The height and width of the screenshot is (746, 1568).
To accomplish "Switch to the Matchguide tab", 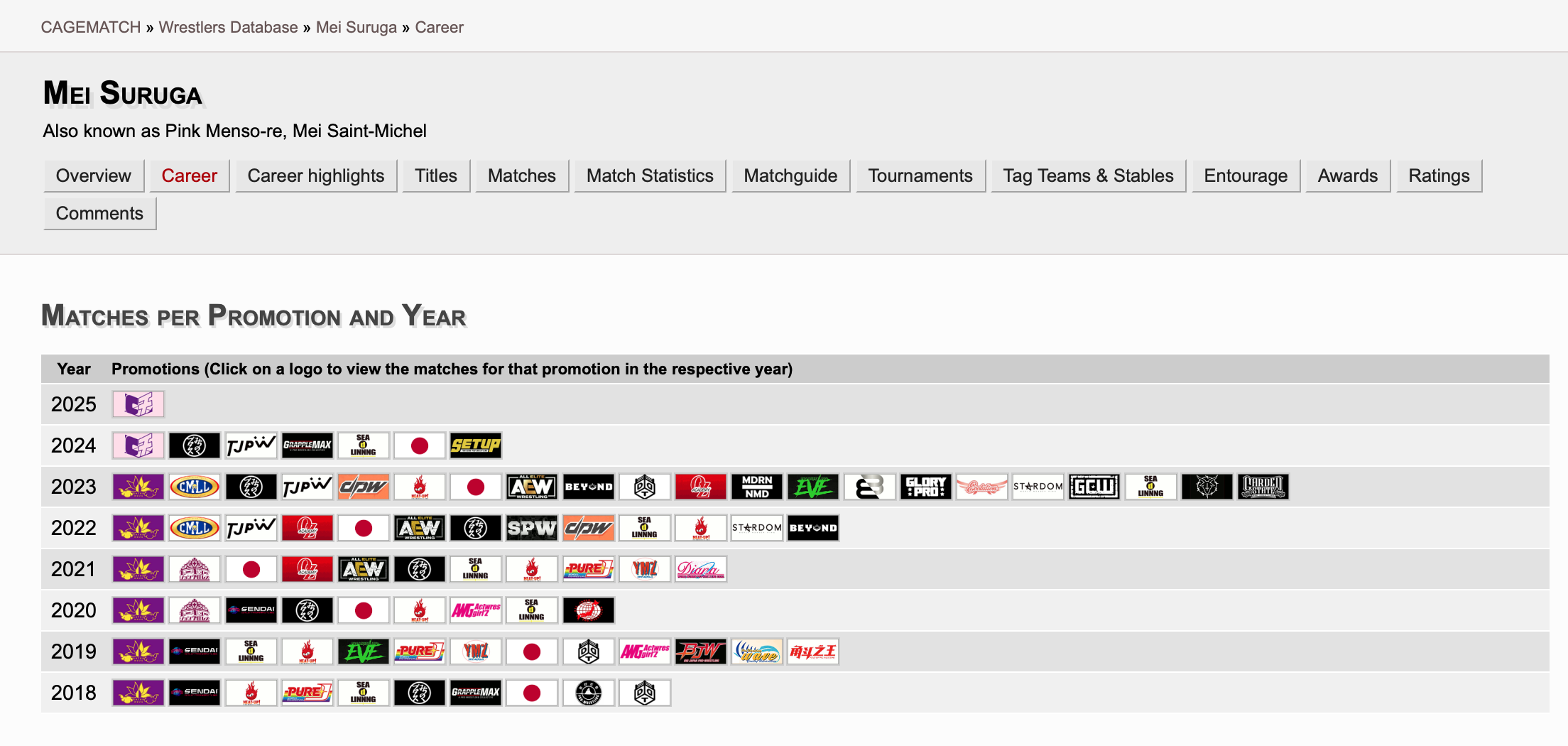I will (x=790, y=175).
